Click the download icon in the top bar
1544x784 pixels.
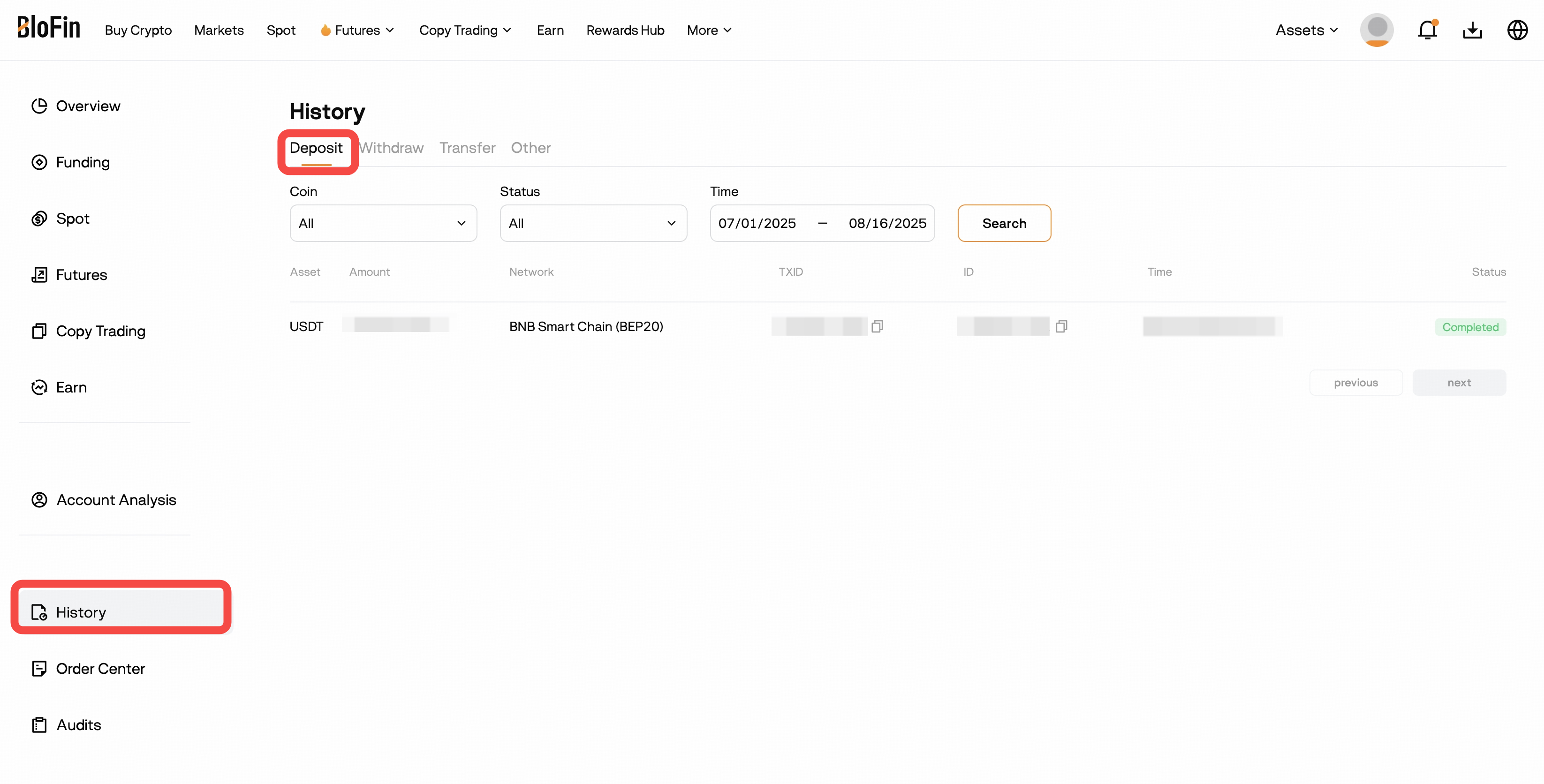coord(1473,30)
